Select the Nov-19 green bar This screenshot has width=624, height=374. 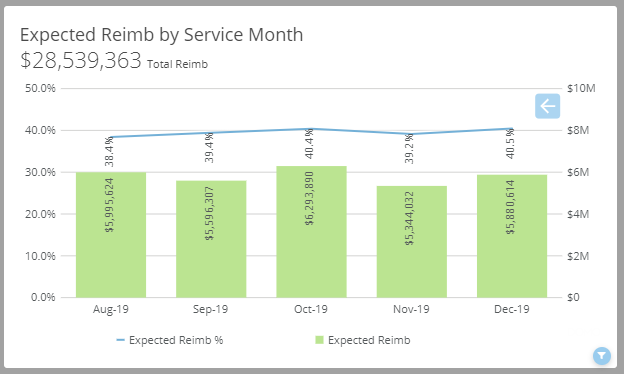pyautogui.click(x=412, y=242)
